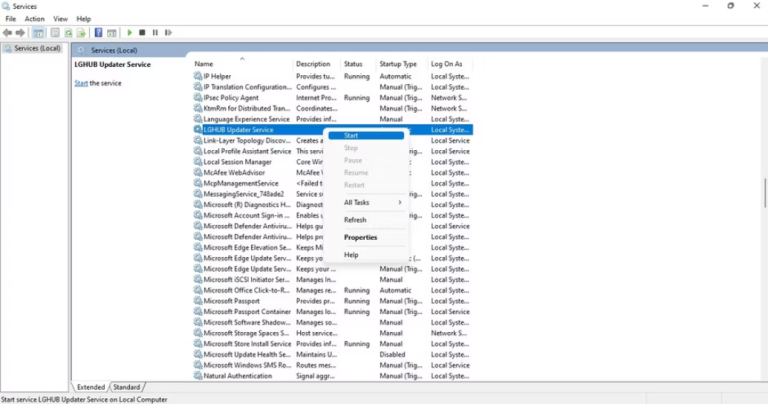768x404 pixels.
Task: Click the Export List toolbar icon
Action: [80, 32]
